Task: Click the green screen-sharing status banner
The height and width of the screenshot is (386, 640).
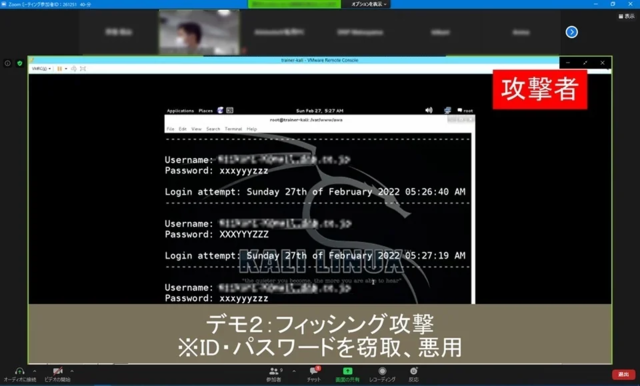Action: (x=294, y=4)
